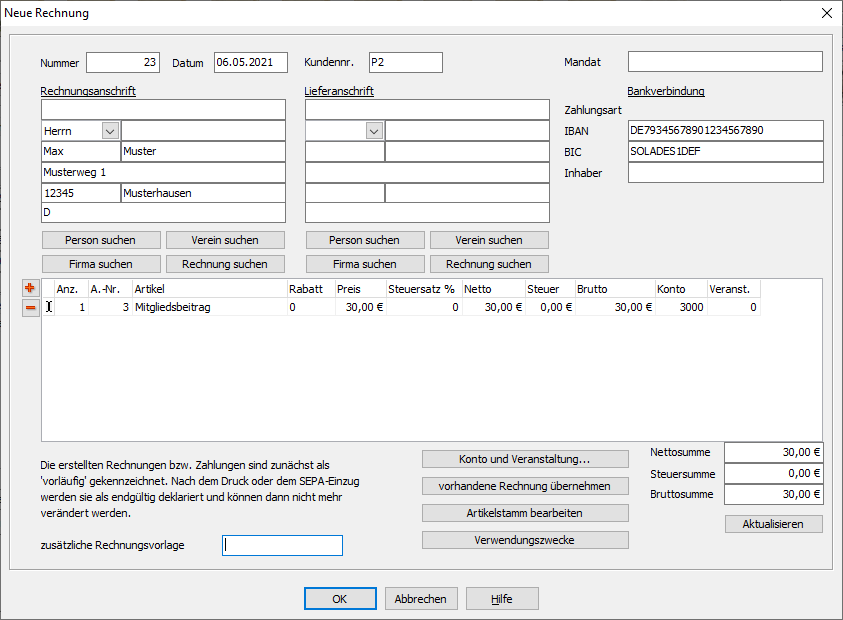The height and width of the screenshot is (620, 843).
Task: Open the delivery address salutation dropdown
Action: [x=374, y=131]
